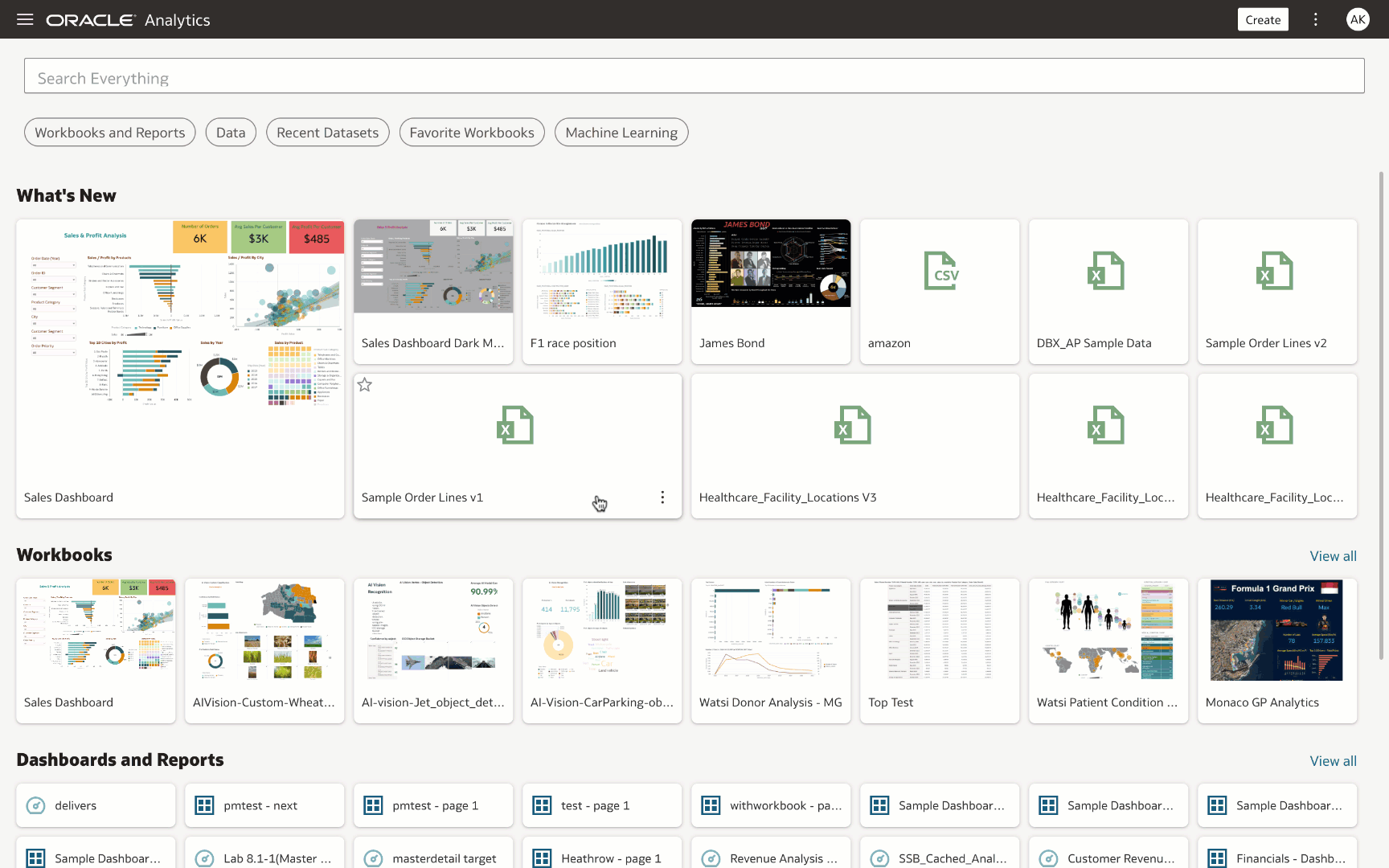This screenshot has height=868, width=1389.
Task: Filter by Data chip
Action: tap(231, 133)
